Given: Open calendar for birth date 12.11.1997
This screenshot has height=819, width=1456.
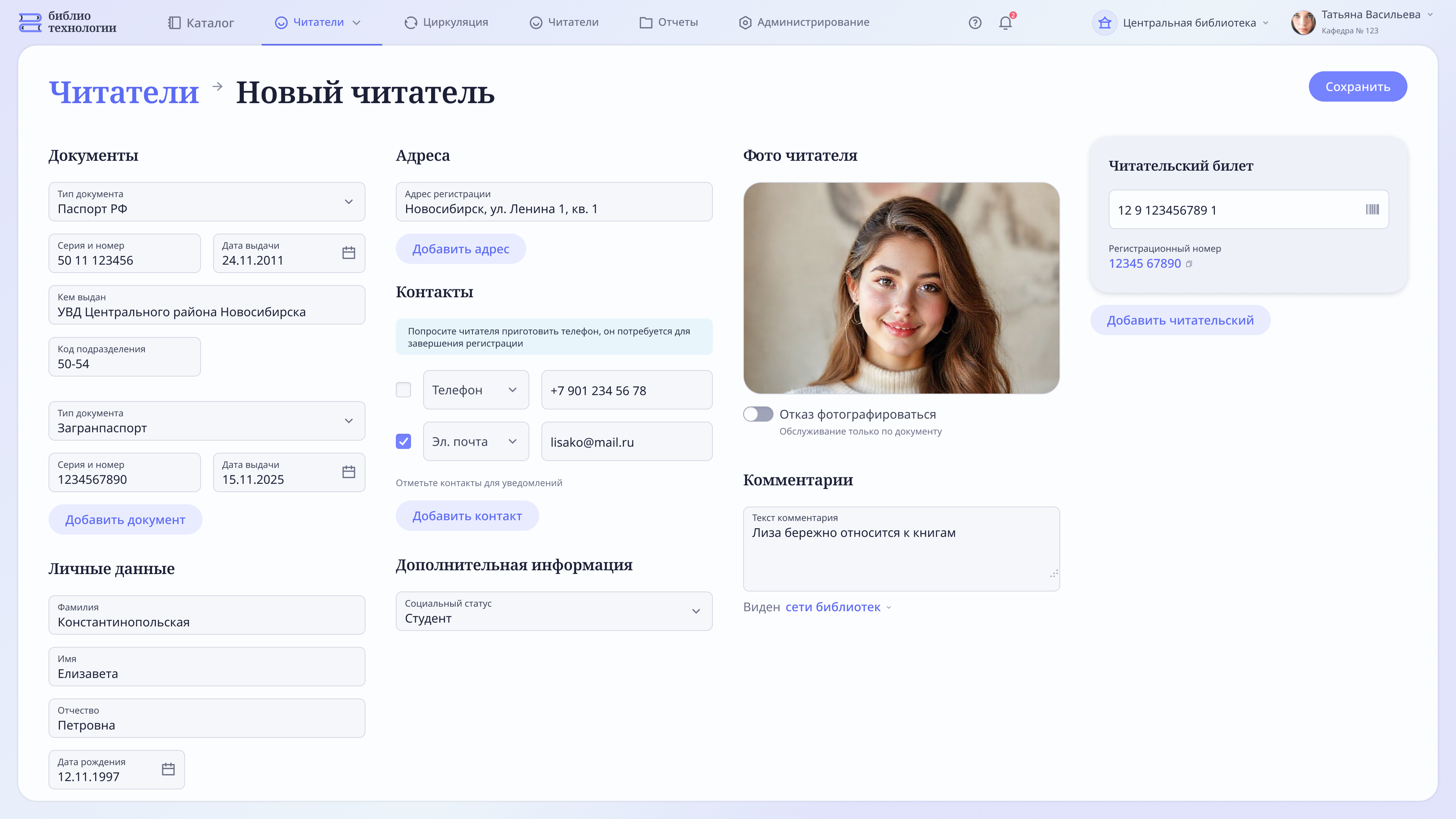Looking at the screenshot, I should pos(168,769).
